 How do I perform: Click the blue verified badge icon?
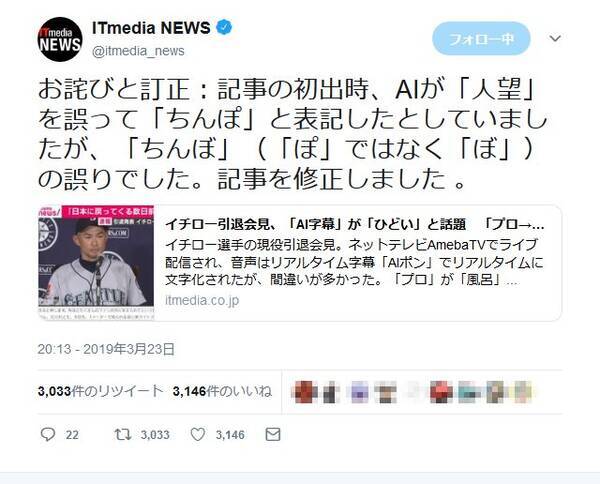[x=224, y=28]
